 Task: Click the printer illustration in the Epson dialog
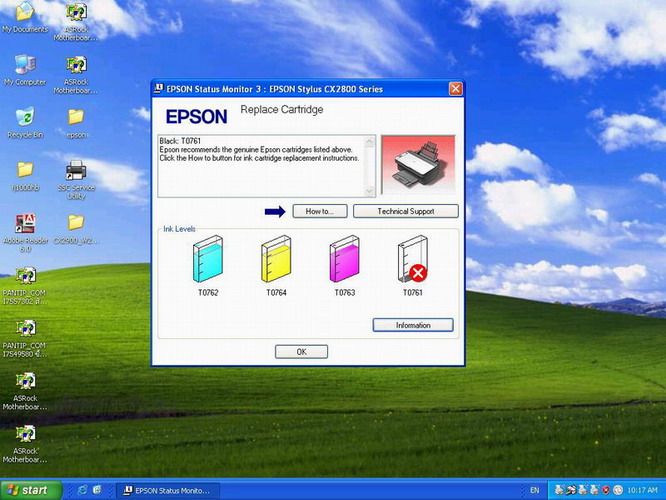coord(418,165)
